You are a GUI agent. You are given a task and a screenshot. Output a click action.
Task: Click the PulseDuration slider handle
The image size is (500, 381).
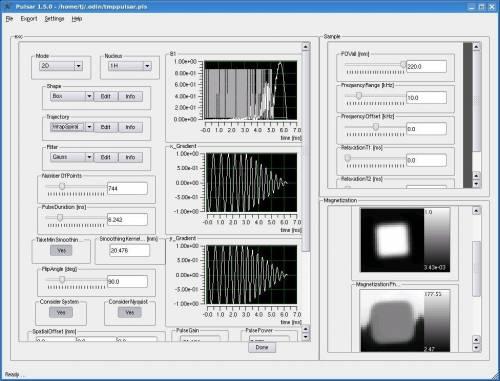60,218
